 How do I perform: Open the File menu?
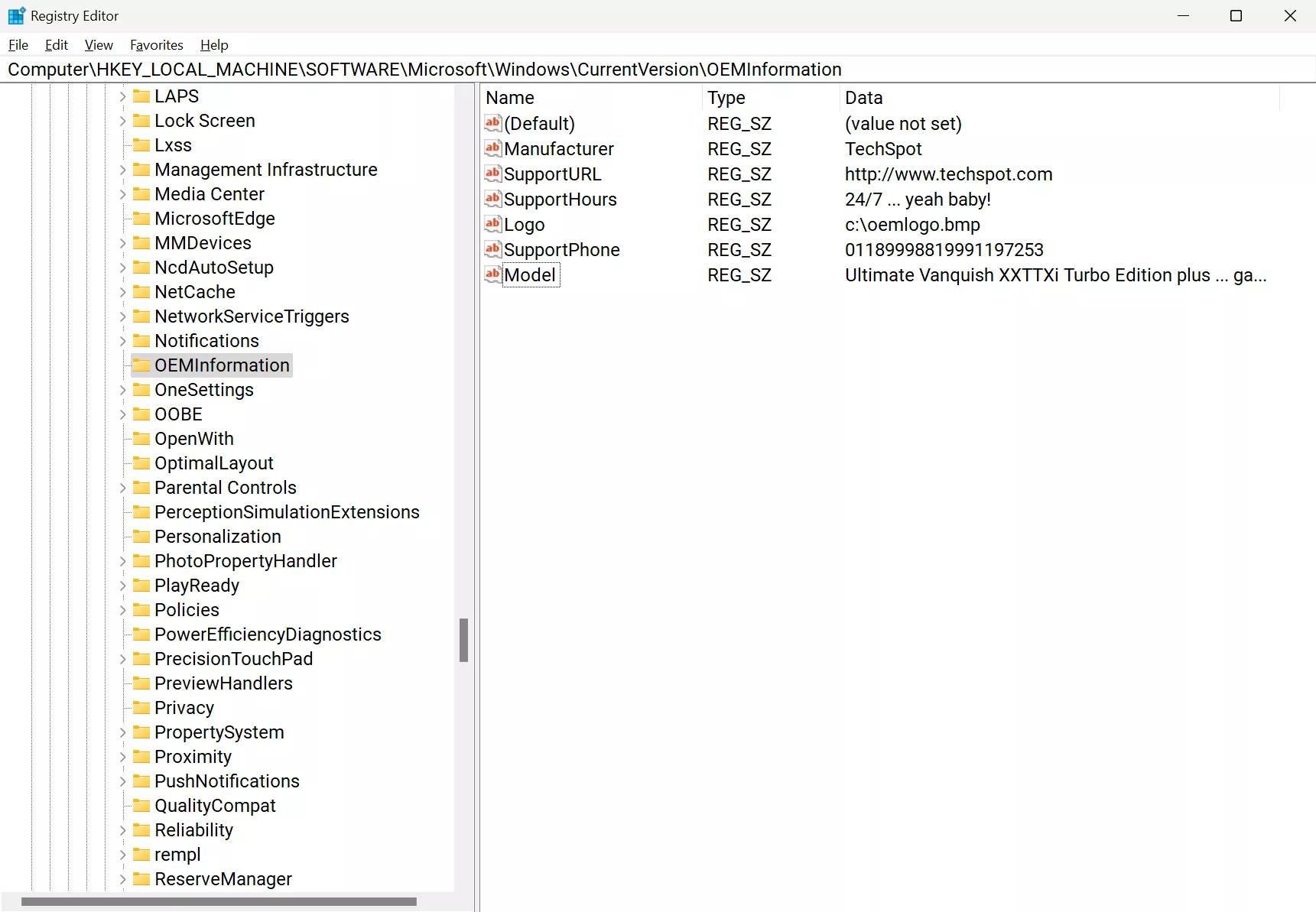(18, 45)
